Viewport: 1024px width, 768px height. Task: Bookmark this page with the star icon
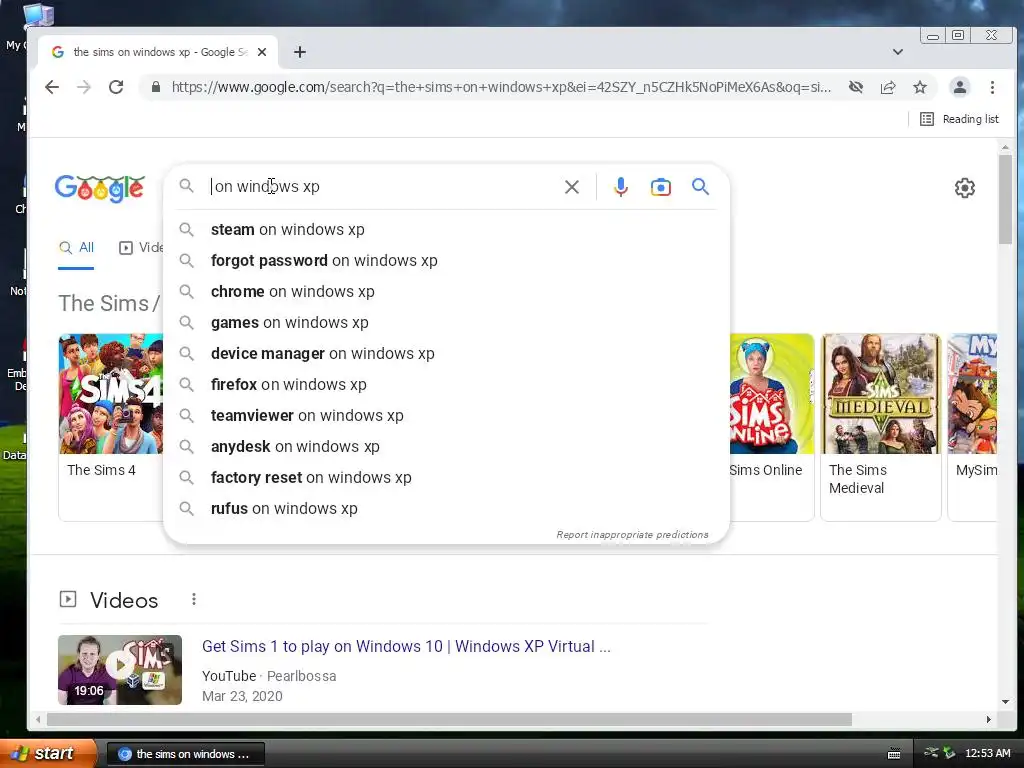click(920, 87)
